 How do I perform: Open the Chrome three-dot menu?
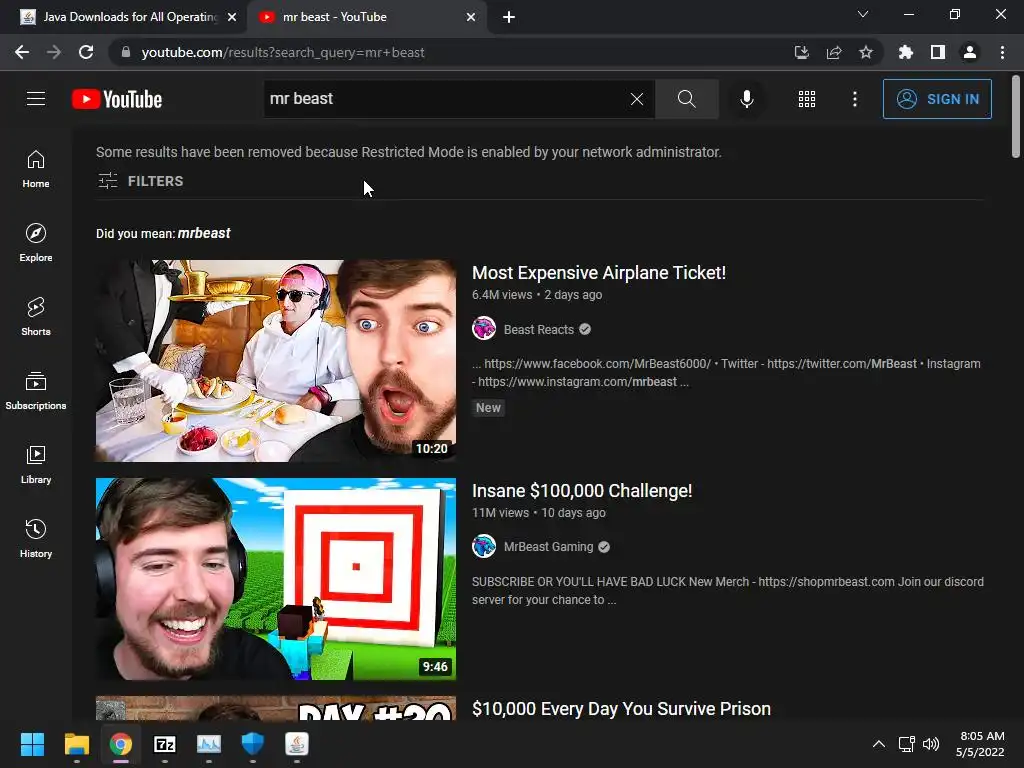[1002, 52]
